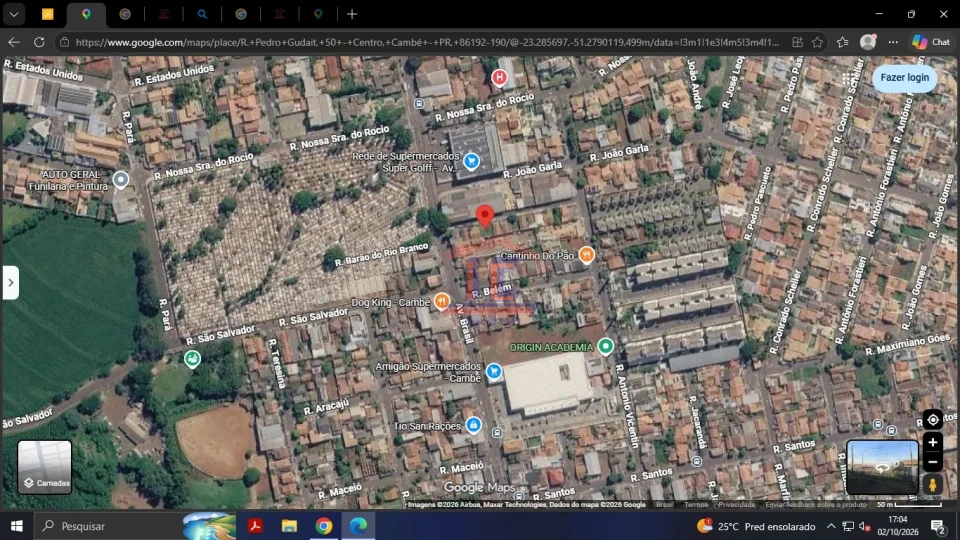This screenshot has height=540, width=960.
Task: View site information lock icon
Action: point(64,42)
